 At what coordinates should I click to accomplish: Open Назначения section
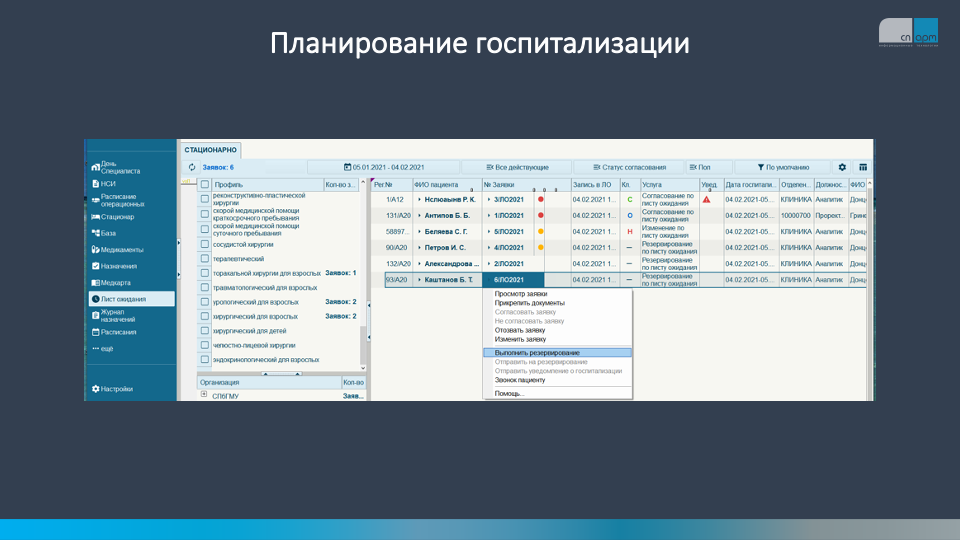click(114, 266)
